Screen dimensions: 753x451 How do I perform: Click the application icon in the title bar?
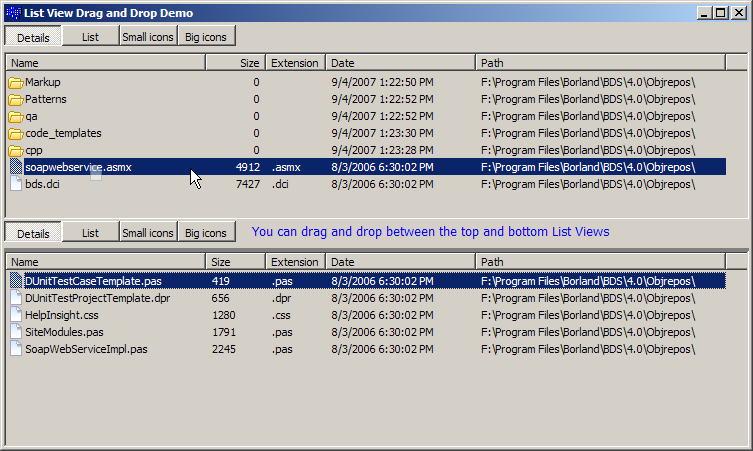click(x=12, y=13)
